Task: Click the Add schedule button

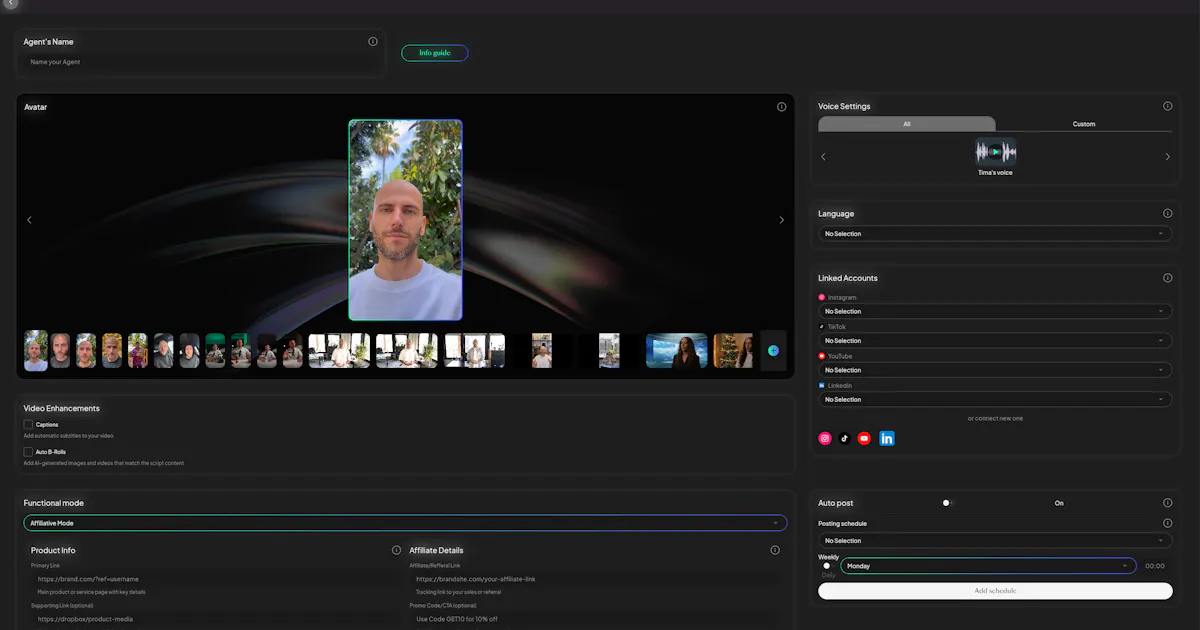Action: click(x=995, y=591)
